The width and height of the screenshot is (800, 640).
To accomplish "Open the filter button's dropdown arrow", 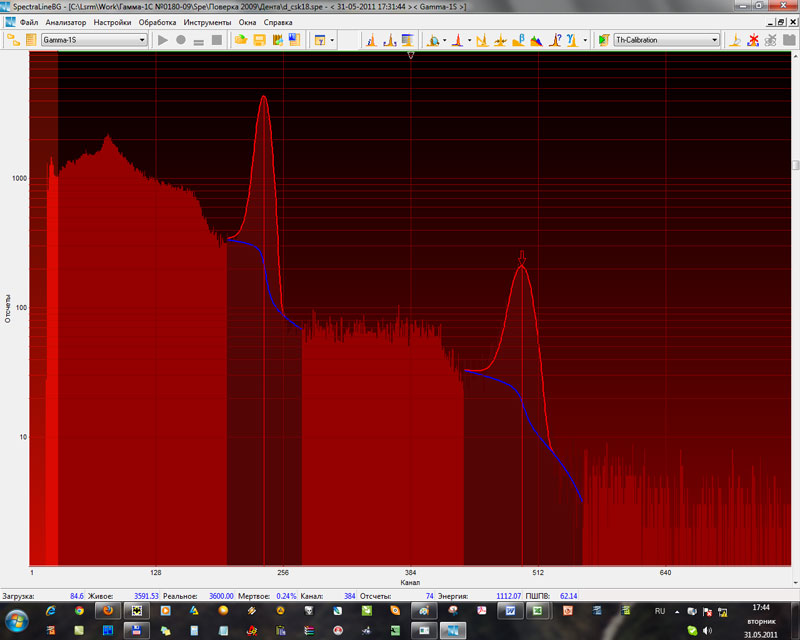I will pos(332,40).
